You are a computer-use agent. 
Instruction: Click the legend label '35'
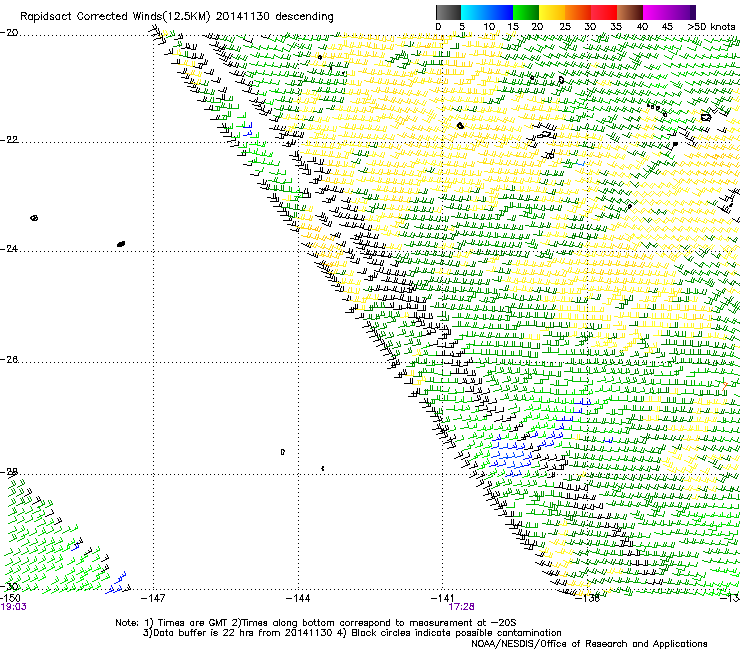[616, 27]
